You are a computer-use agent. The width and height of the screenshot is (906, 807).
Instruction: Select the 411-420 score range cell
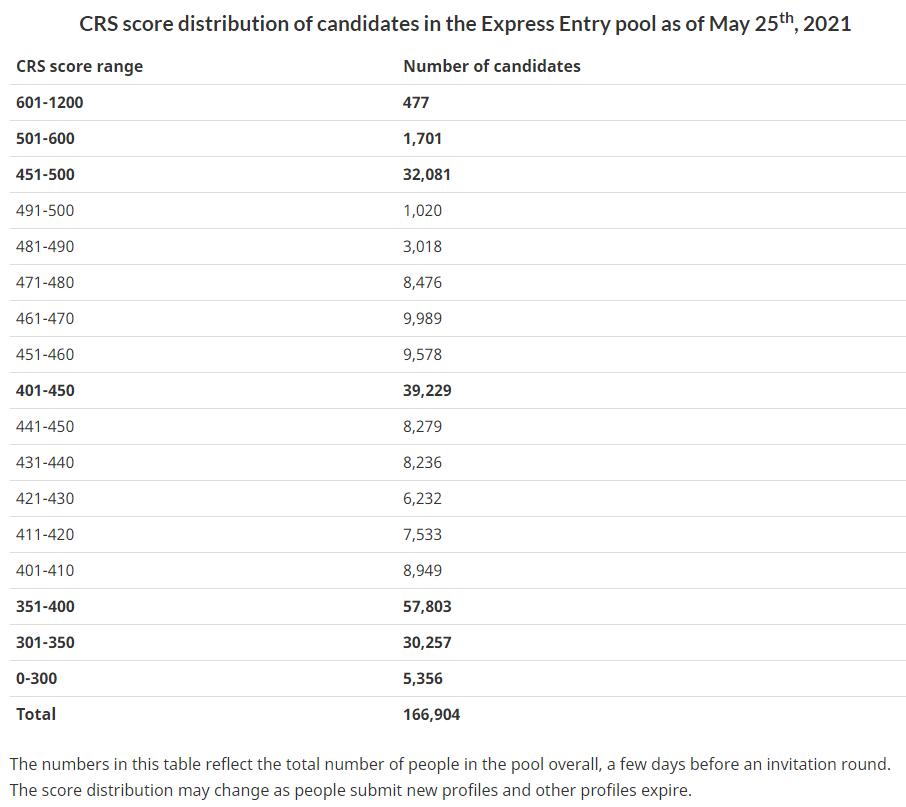(45, 534)
